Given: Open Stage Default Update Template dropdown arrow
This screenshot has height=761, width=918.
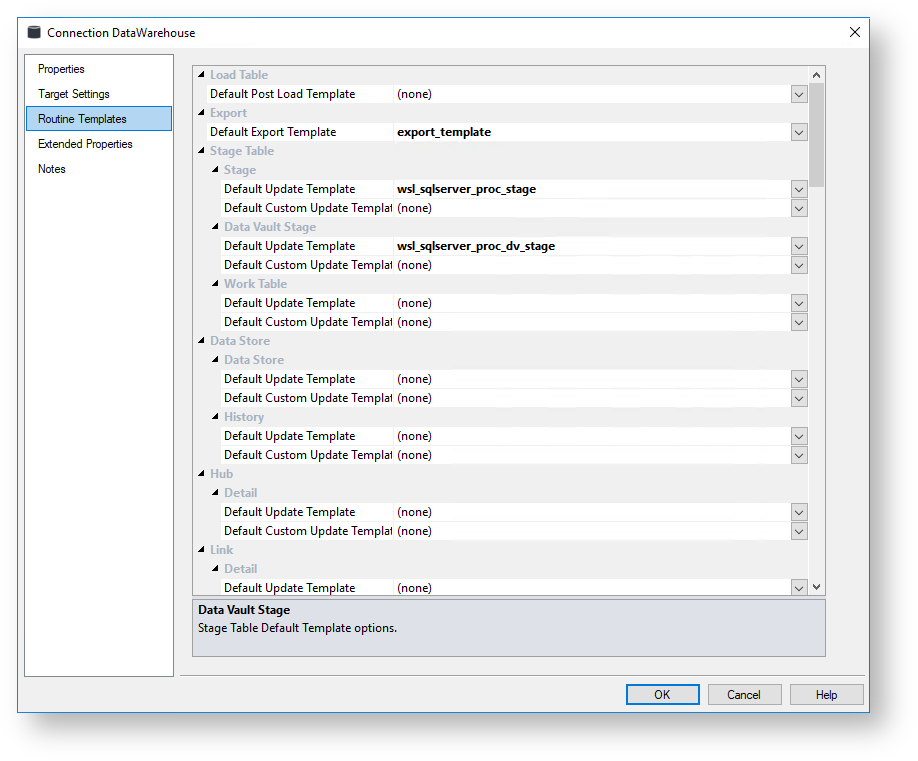Looking at the screenshot, I should tap(798, 189).
